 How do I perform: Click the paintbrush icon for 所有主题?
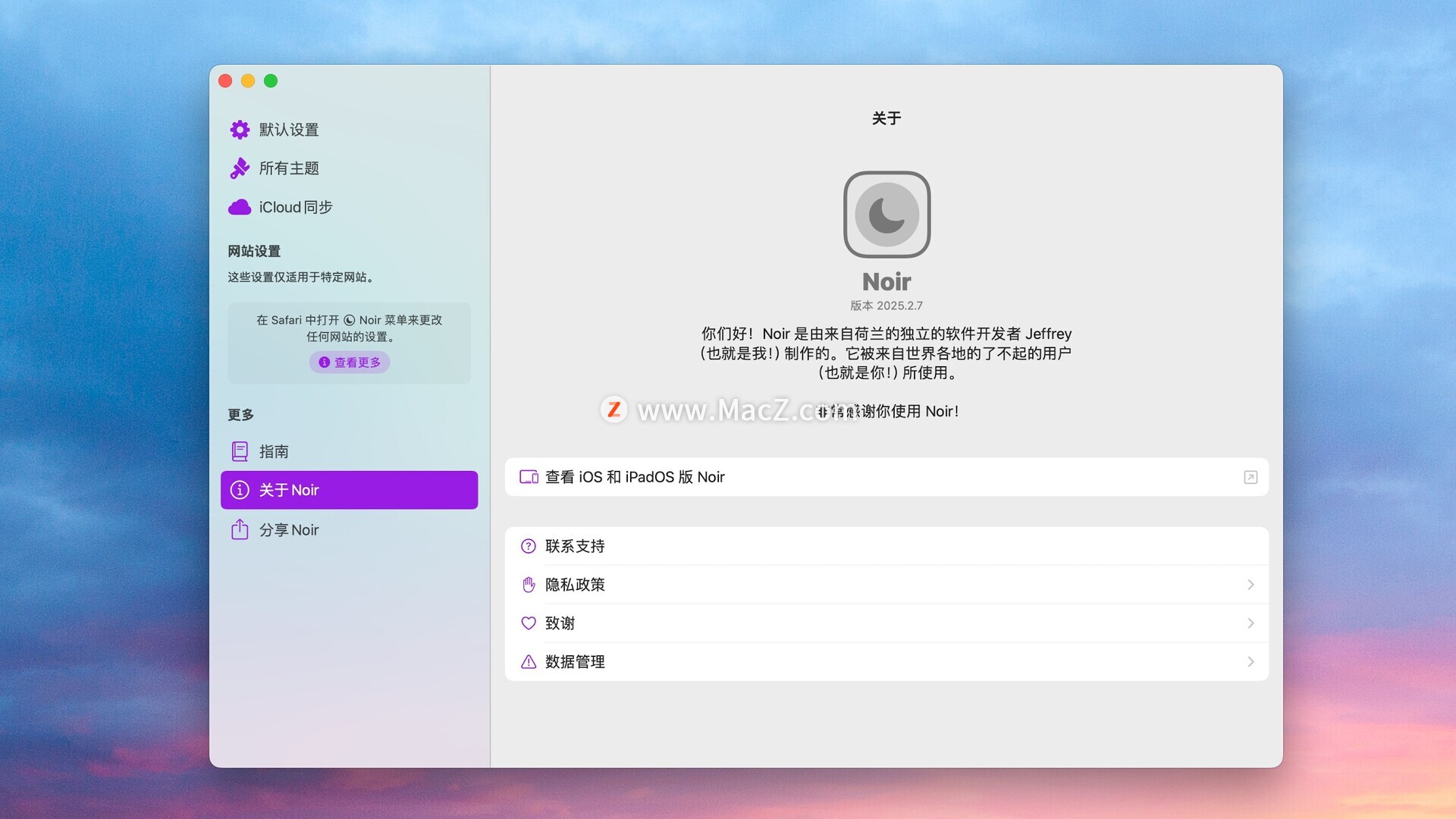coord(240,168)
